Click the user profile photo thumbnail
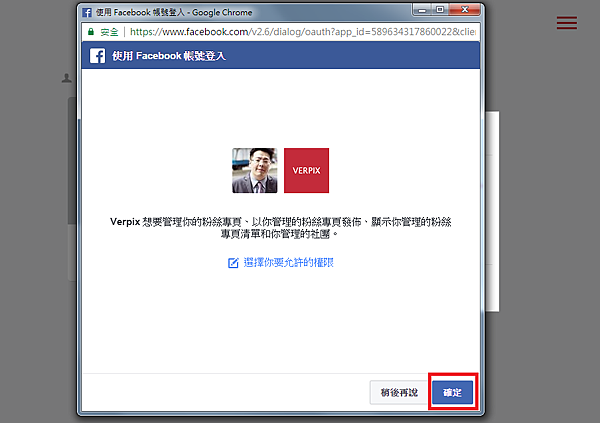This screenshot has height=423, width=600. (254, 170)
